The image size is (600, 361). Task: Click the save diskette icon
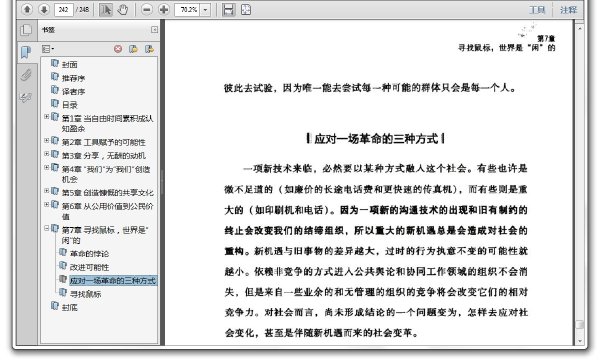(x=228, y=10)
